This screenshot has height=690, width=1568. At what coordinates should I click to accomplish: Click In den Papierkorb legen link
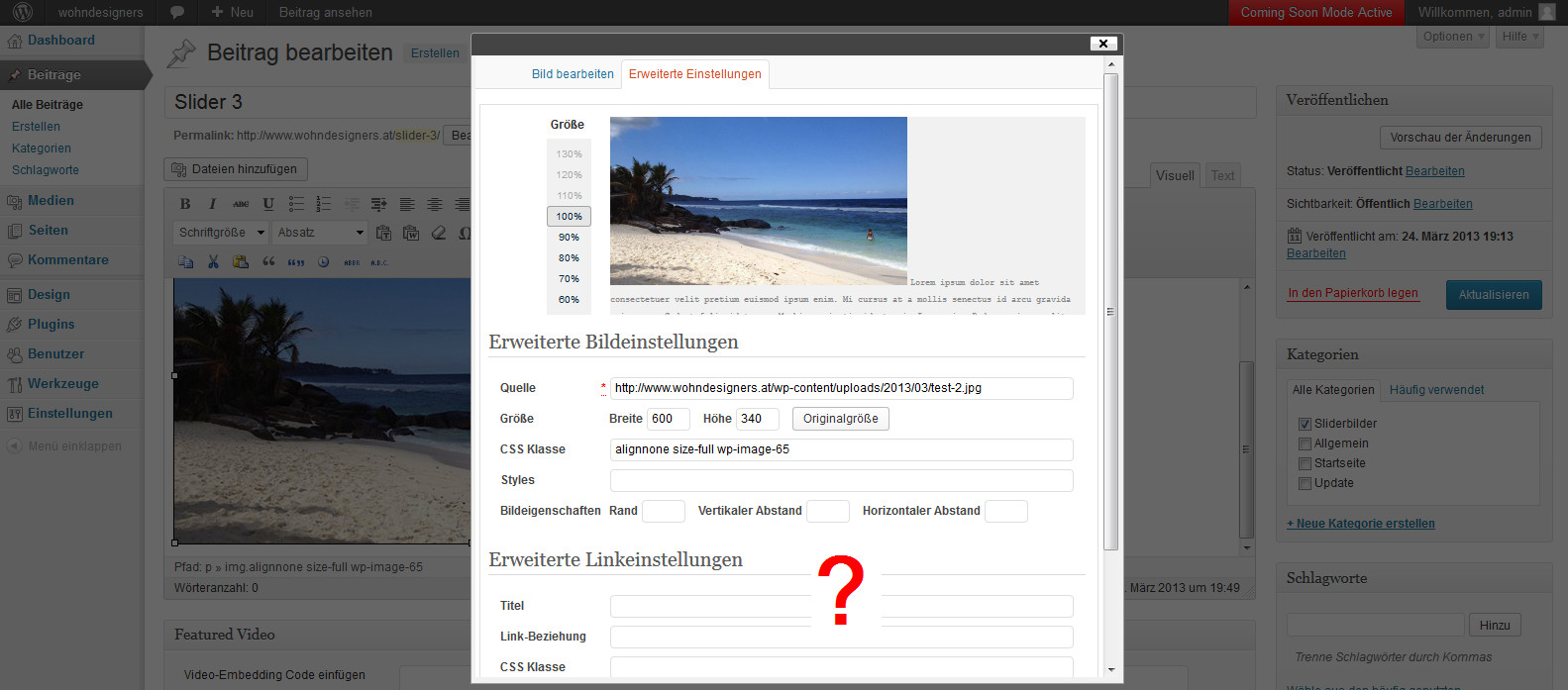[x=1353, y=293]
